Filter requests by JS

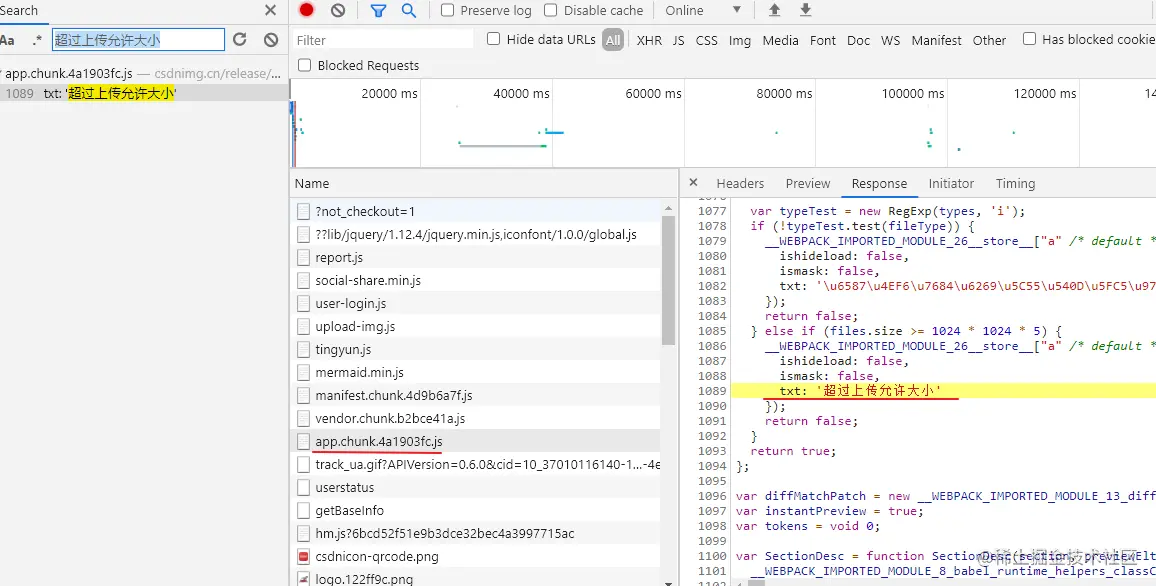(678, 41)
